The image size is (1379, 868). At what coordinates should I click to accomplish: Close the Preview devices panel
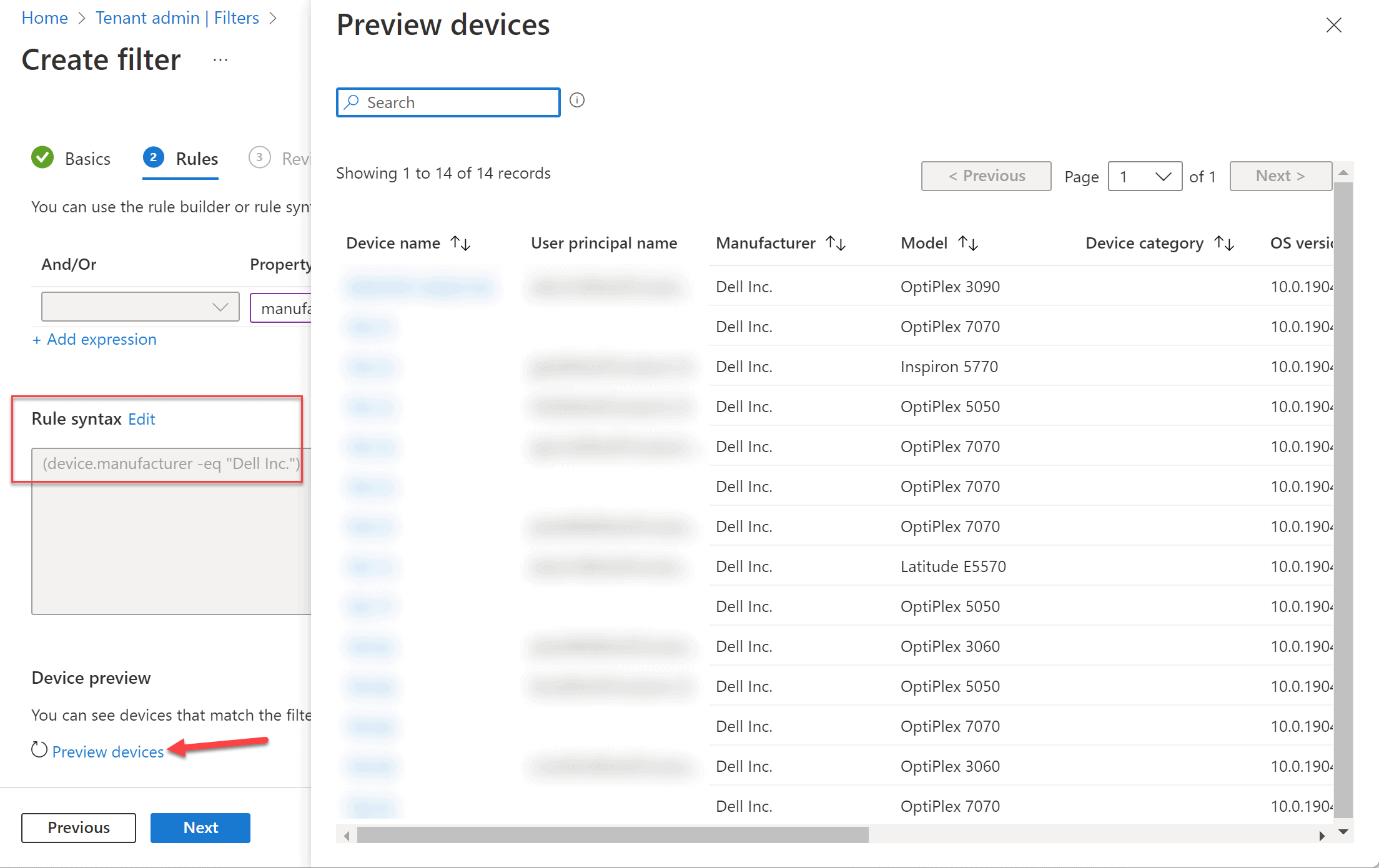[1333, 25]
